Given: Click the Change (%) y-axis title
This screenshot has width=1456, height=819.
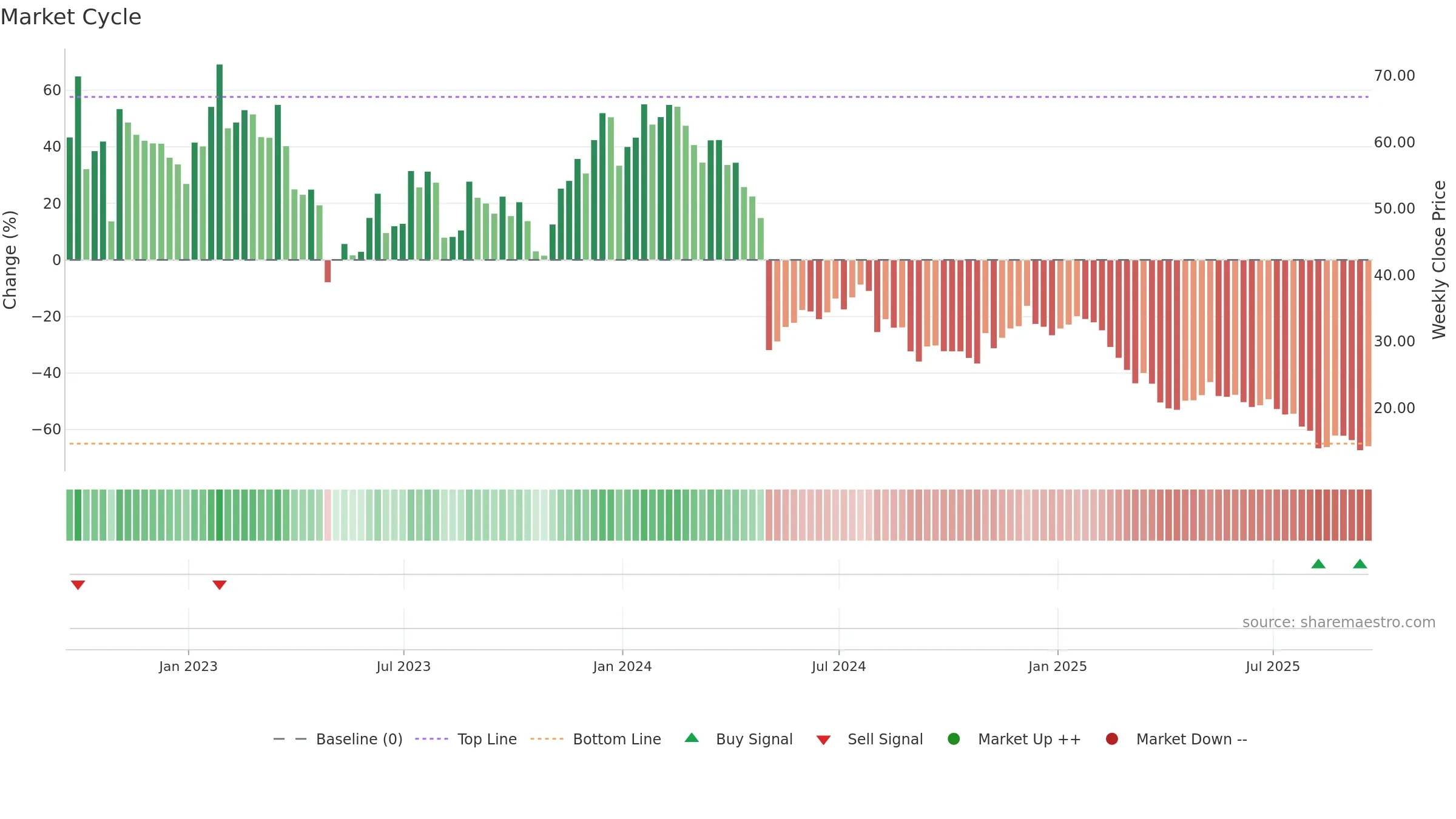Looking at the screenshot, I should tap(10, 260).
